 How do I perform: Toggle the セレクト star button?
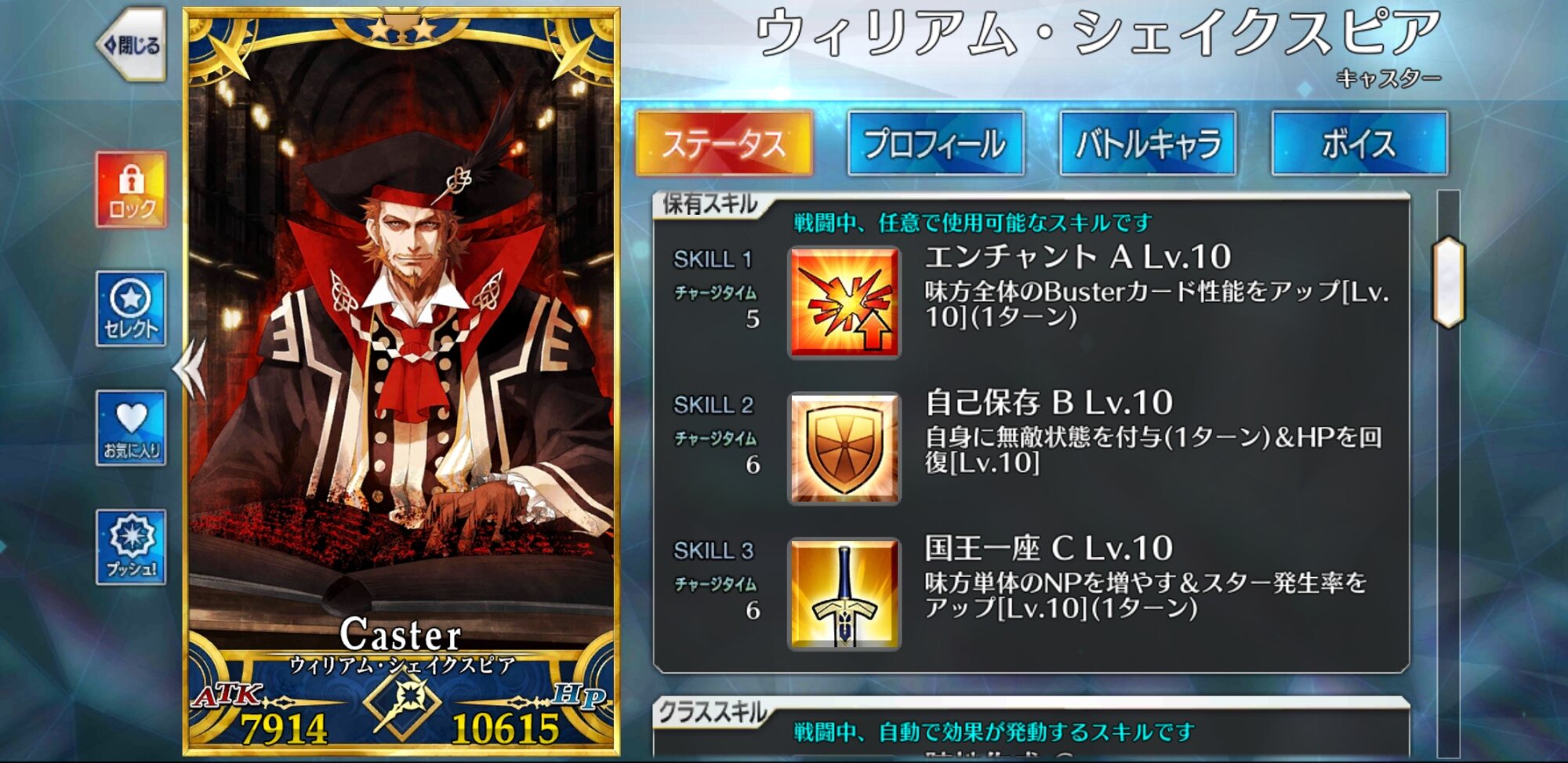(x=131, y=309)
